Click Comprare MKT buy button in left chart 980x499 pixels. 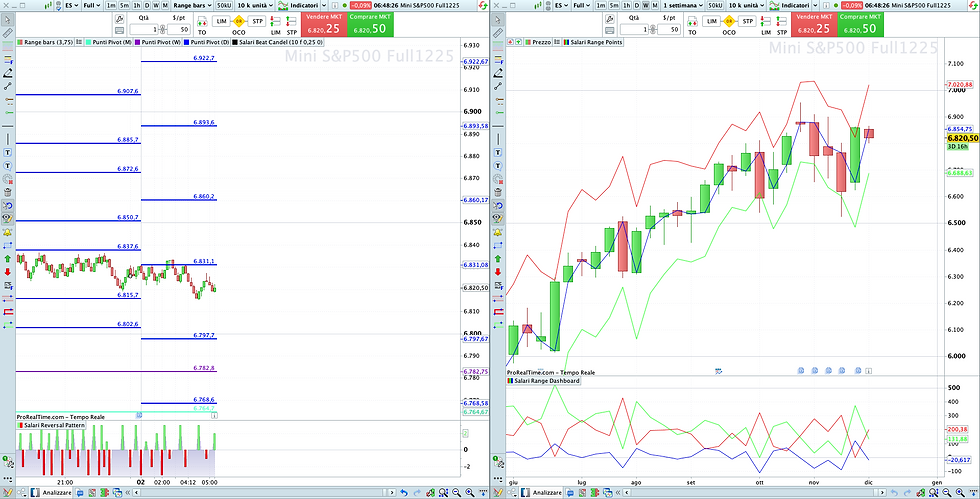click(370, 24)
